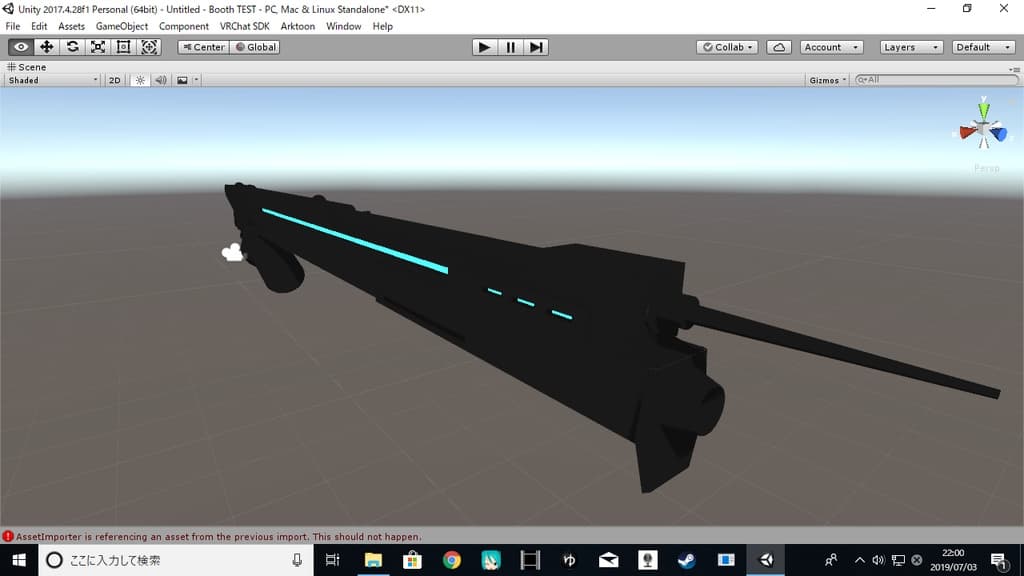Viewport: 1024px width, 576px height.
Task: Click the network icon in system tray
Action: click(898, 560)
